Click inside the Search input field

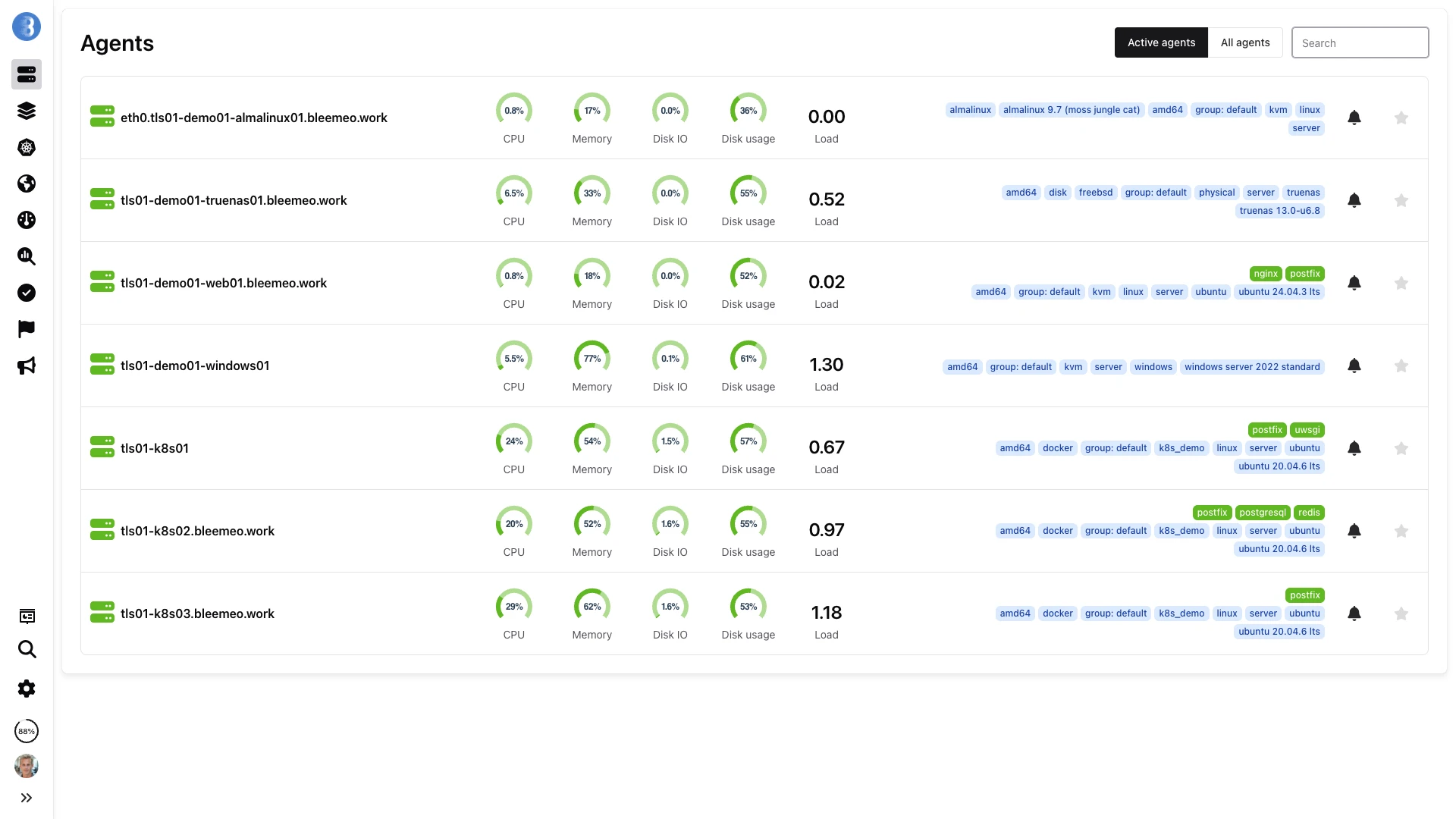click(x=1360, y=42)
